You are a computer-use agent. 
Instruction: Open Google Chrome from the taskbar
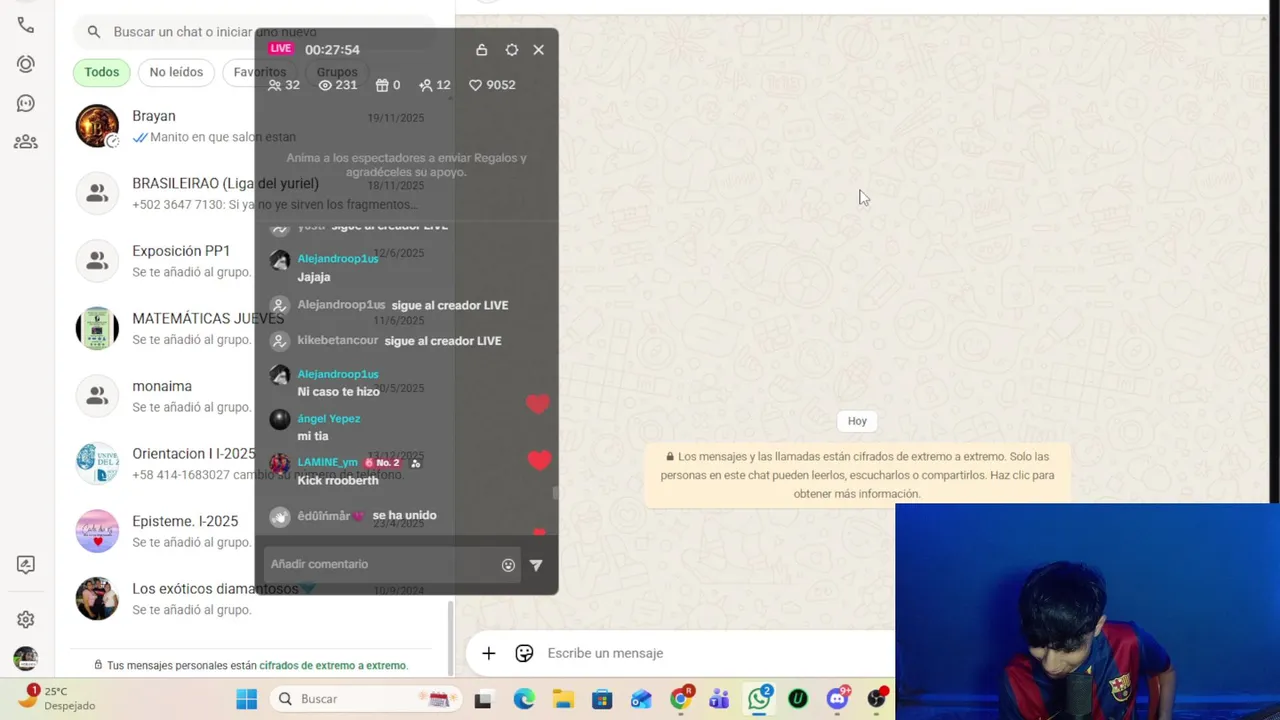click(681, 699)
